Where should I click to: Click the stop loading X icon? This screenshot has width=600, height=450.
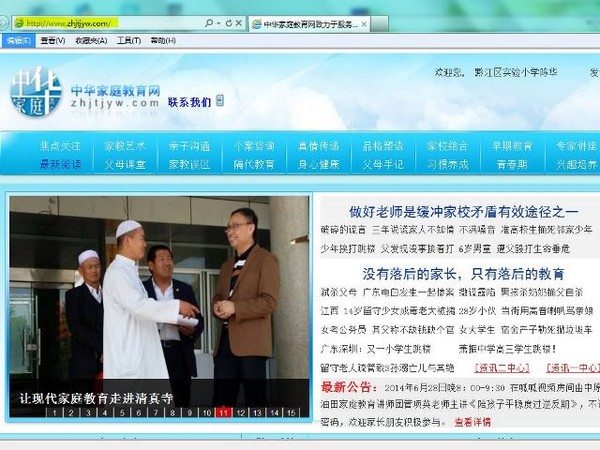240,22
